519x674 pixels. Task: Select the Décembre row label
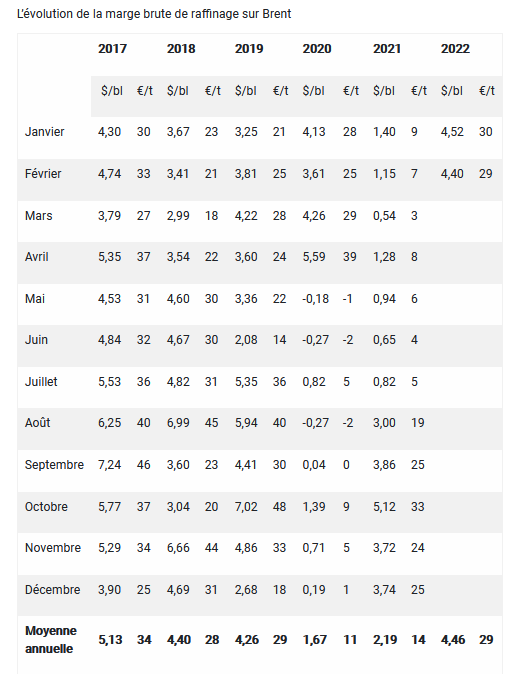pos(52,590)
